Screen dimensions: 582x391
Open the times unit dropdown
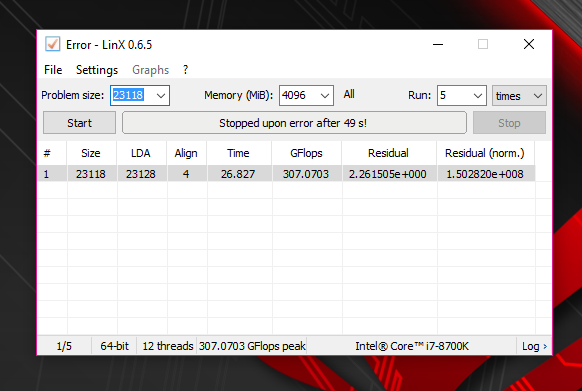(519, 96)
